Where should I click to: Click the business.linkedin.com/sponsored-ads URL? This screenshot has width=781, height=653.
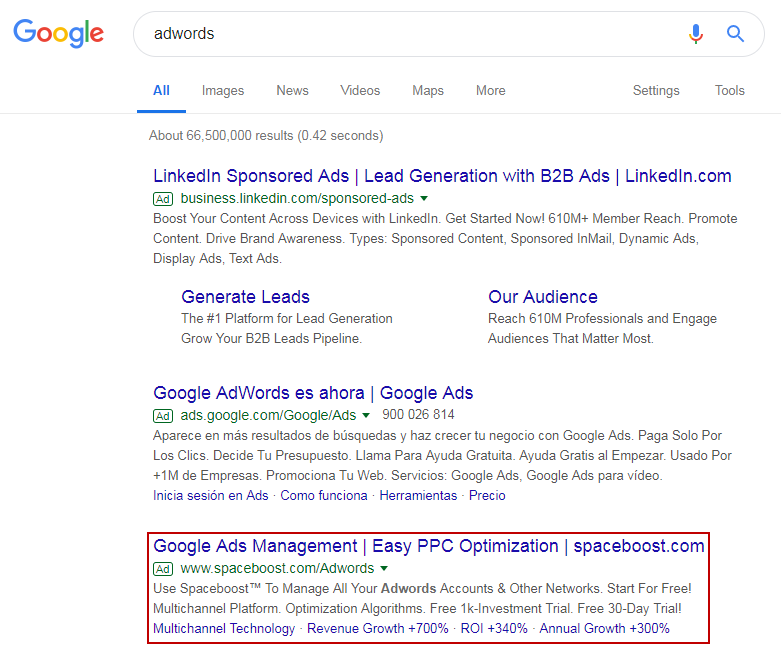[x=297, y=198]
